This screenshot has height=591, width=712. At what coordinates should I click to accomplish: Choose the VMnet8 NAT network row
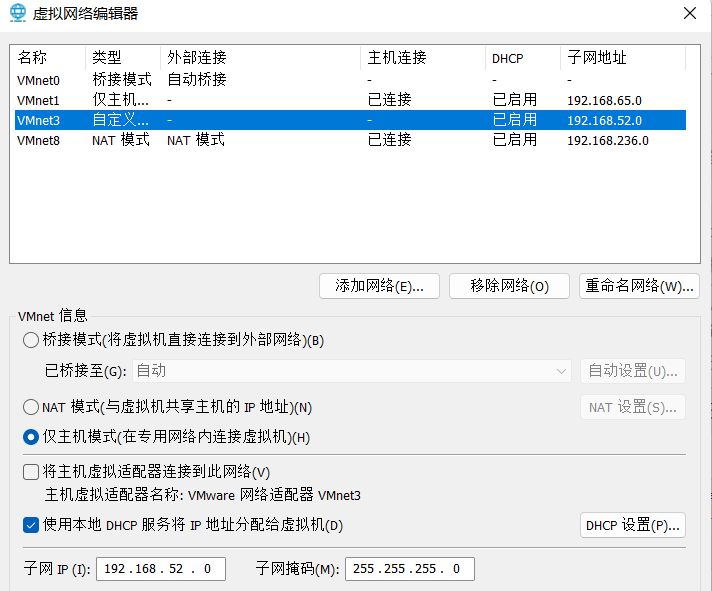(40, 140)
